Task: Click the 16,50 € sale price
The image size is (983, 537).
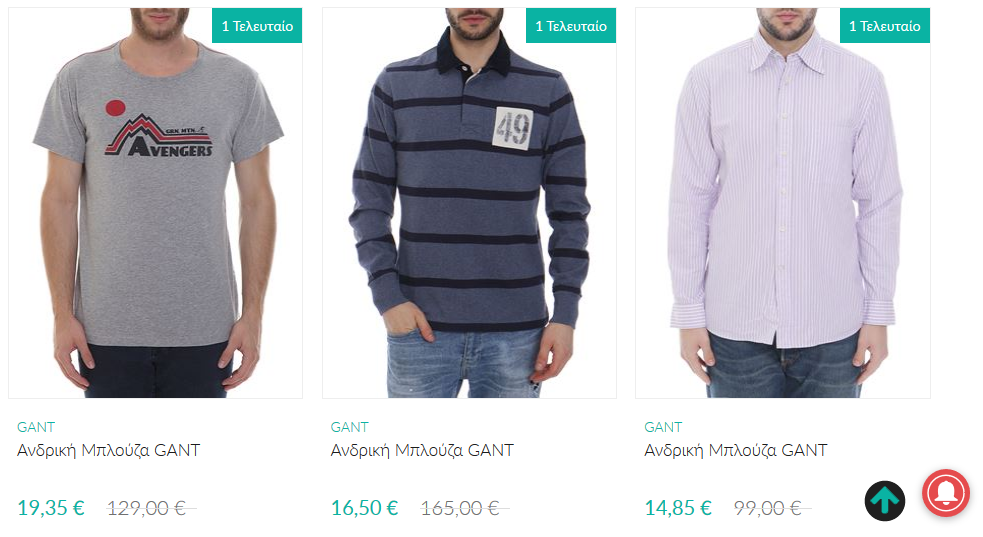Action: 364,508
